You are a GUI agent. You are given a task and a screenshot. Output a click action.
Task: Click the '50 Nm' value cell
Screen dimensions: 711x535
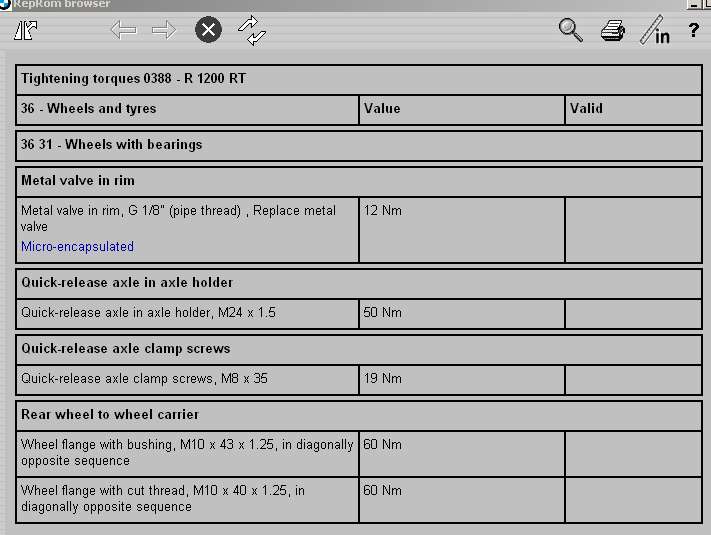pyautogui.click(x=462, y=313)
